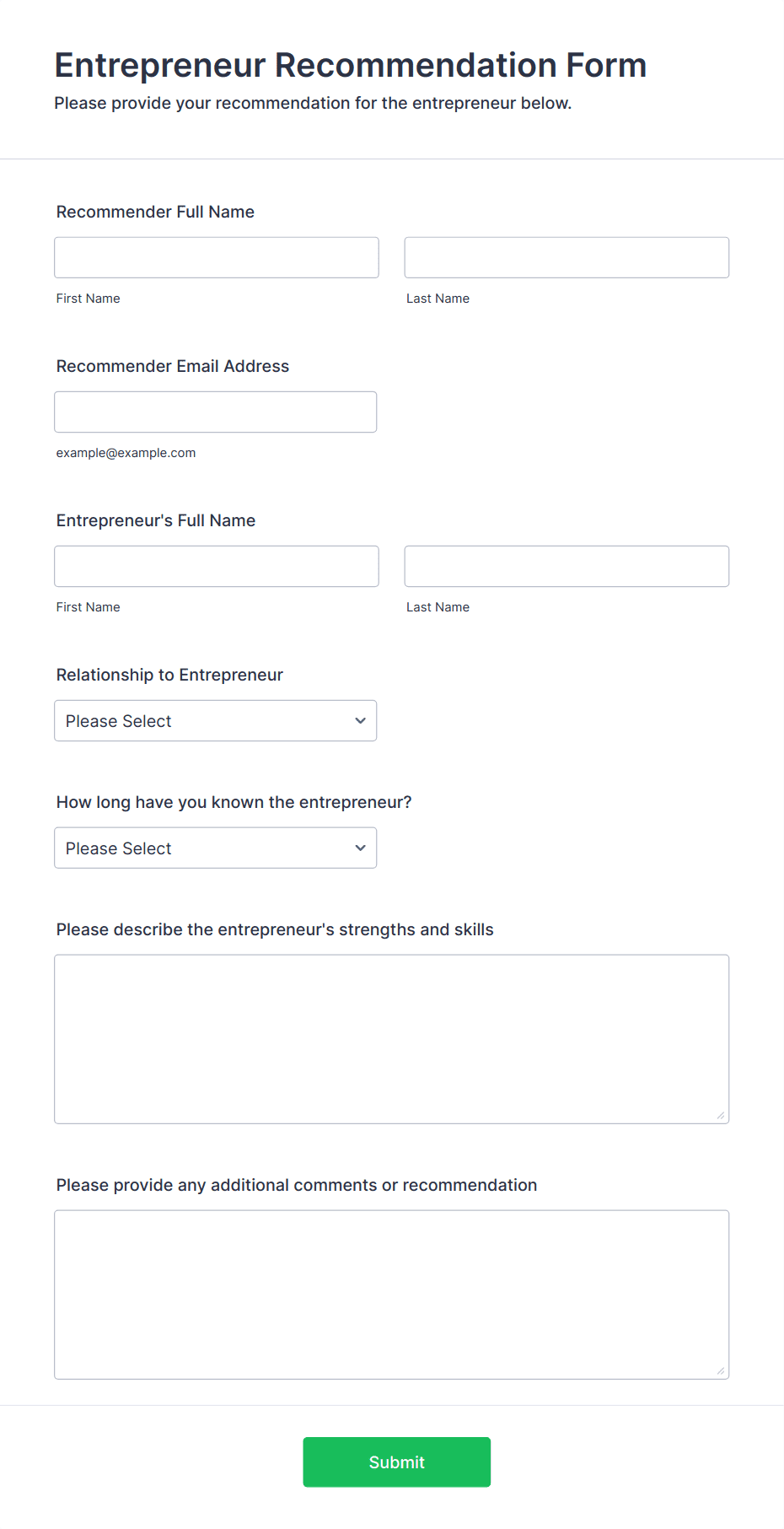
Task: Select the Entrepreneur's Last Name input box
Action: click(567, 567)
